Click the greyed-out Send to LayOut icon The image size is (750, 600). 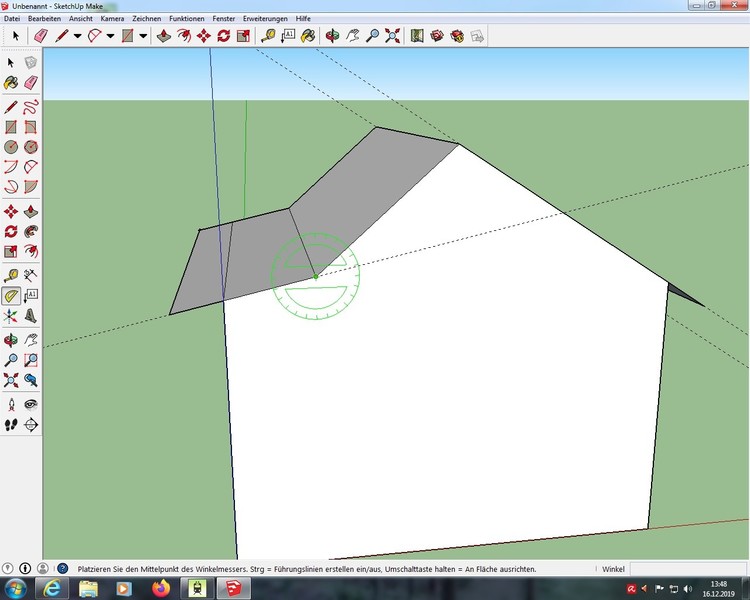[477, 36]
